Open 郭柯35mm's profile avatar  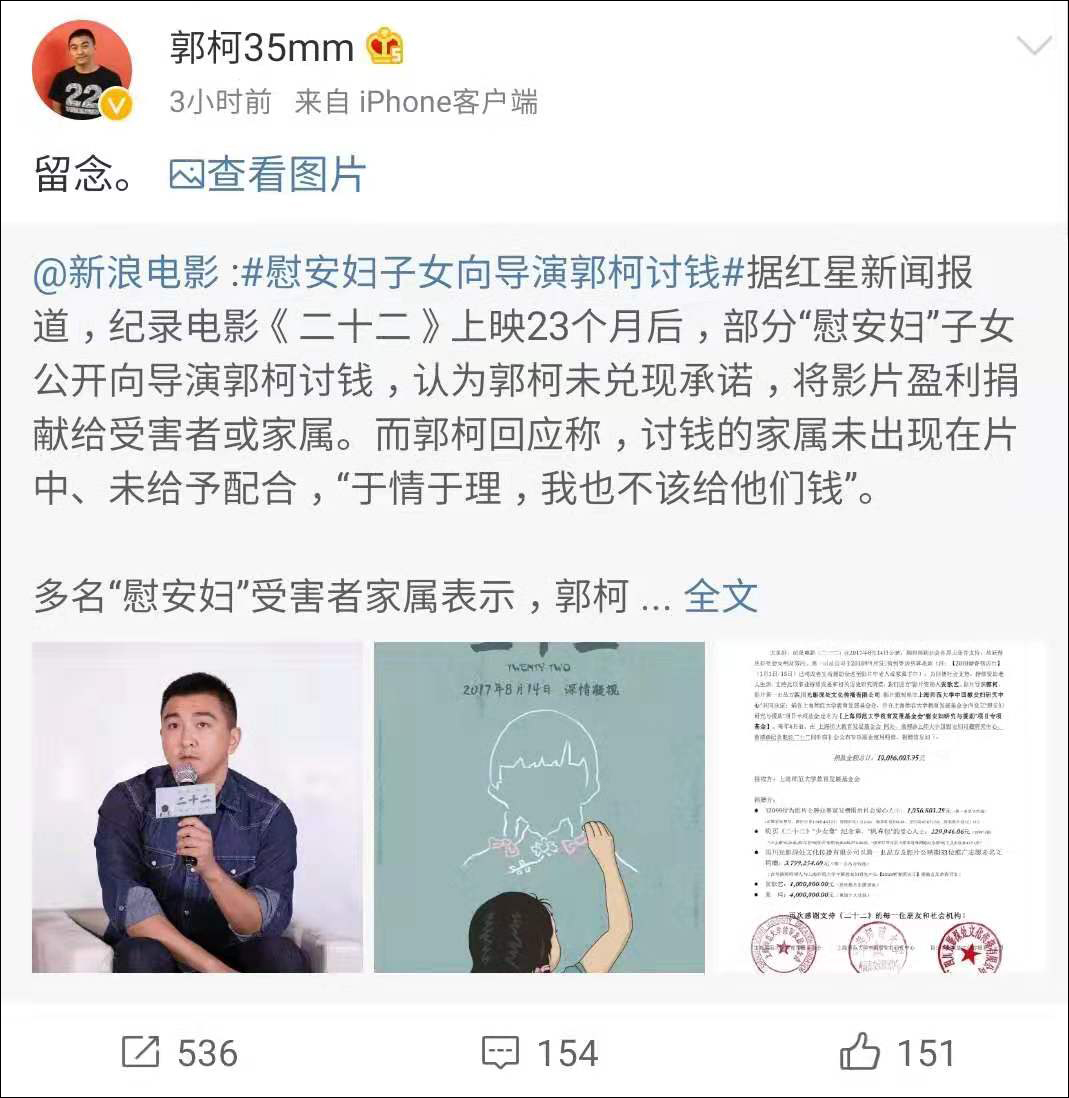82,70
